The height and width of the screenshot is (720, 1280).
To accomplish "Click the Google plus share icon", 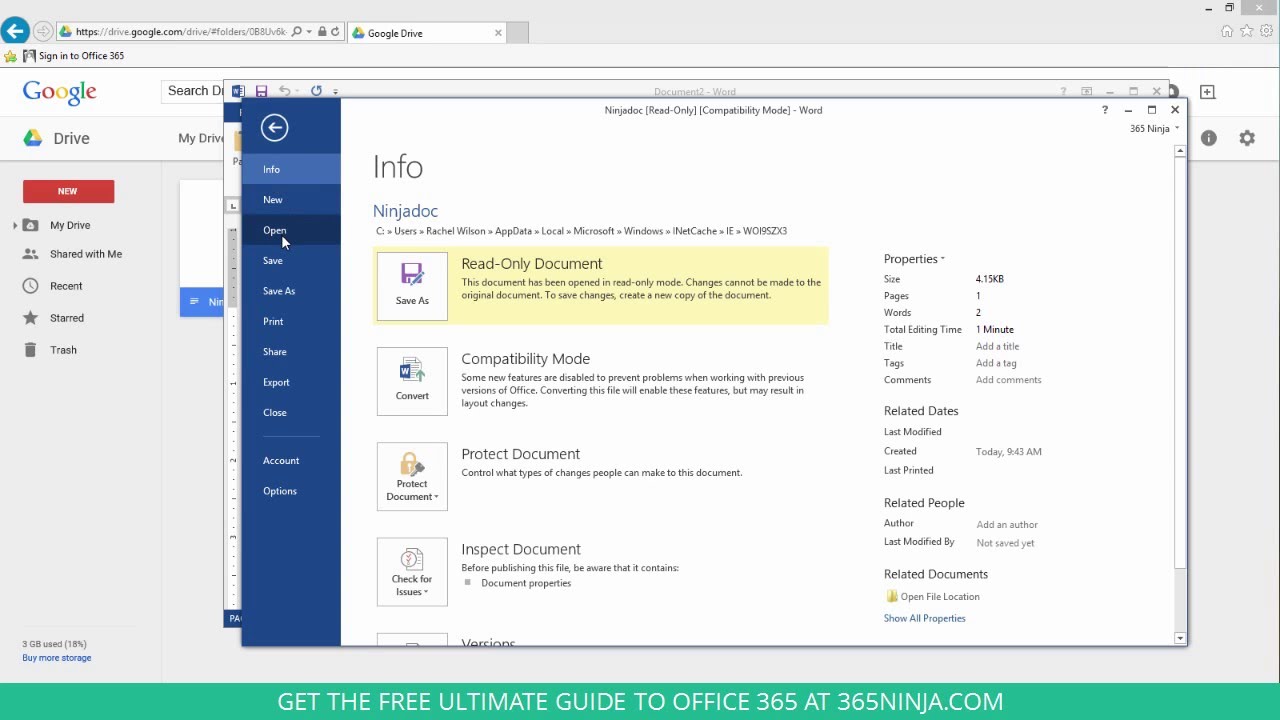I will coord(1207,92).
